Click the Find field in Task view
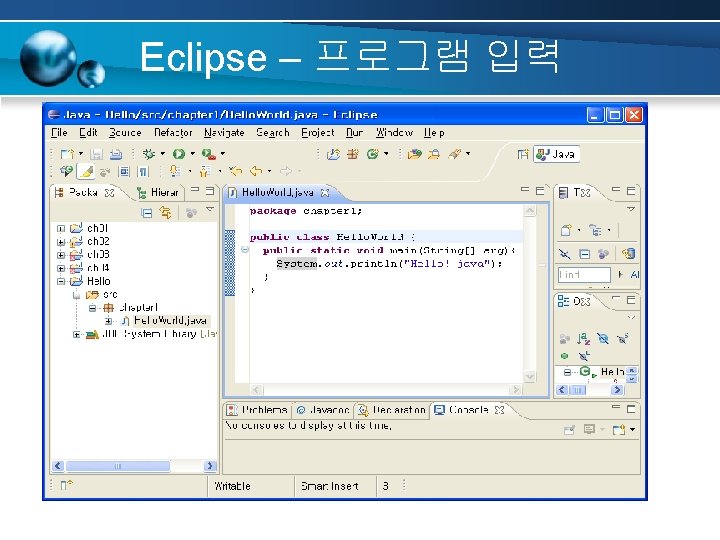720x540 pixels. pyautogui.click(x=584, y=275)
